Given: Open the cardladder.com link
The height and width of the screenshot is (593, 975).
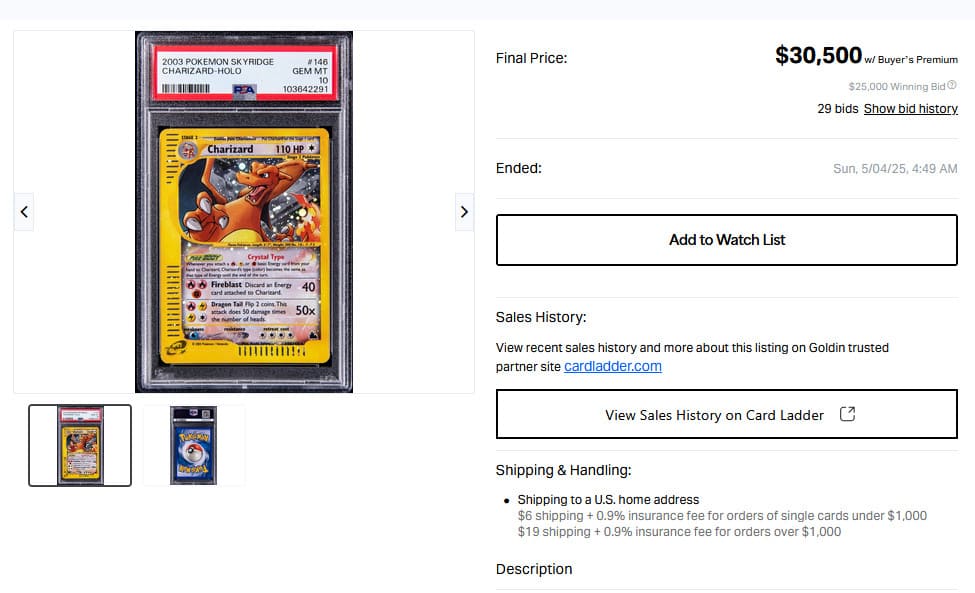Looking at the screenshot, I should coord(612,367).
